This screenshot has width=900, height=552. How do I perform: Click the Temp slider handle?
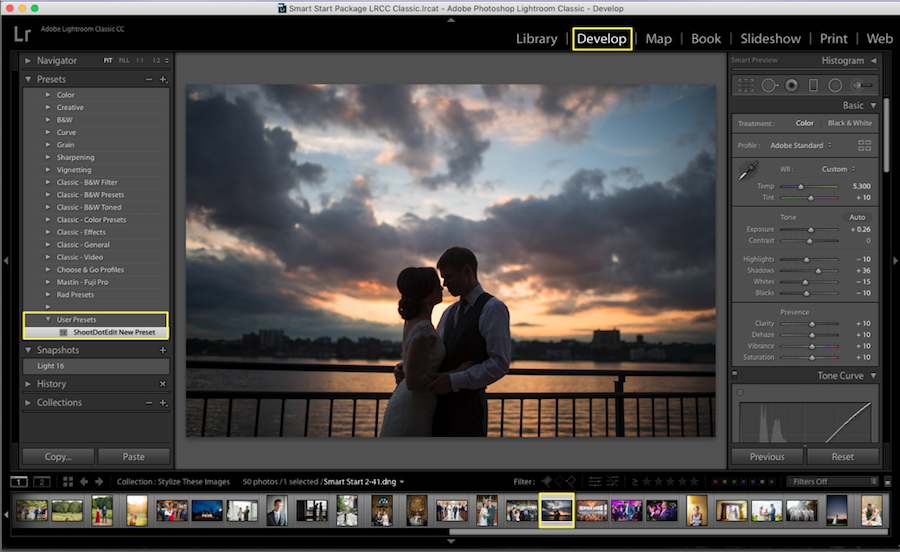[801, 186]
